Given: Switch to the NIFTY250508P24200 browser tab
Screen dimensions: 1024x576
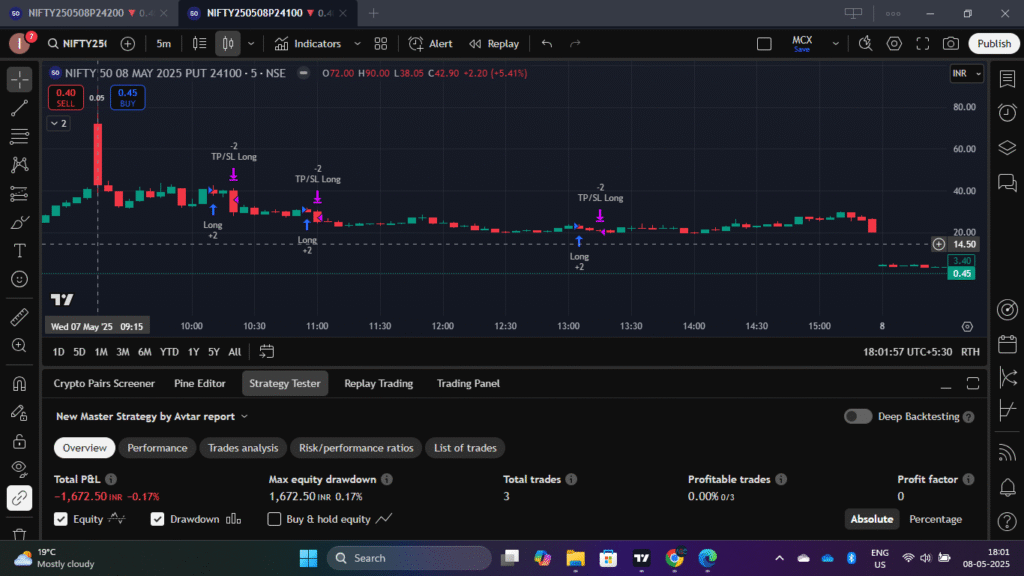Looking at the screenshot, I should pos(88,13).
